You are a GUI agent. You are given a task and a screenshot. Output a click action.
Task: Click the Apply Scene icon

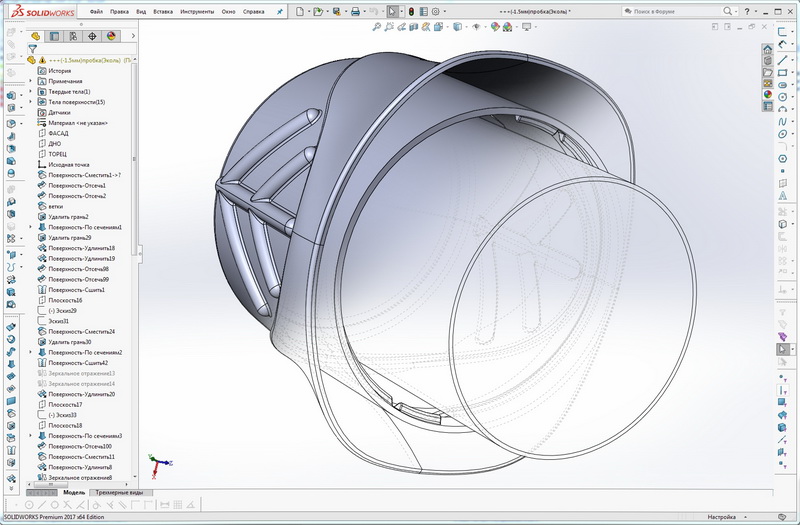tap(508, 27)
